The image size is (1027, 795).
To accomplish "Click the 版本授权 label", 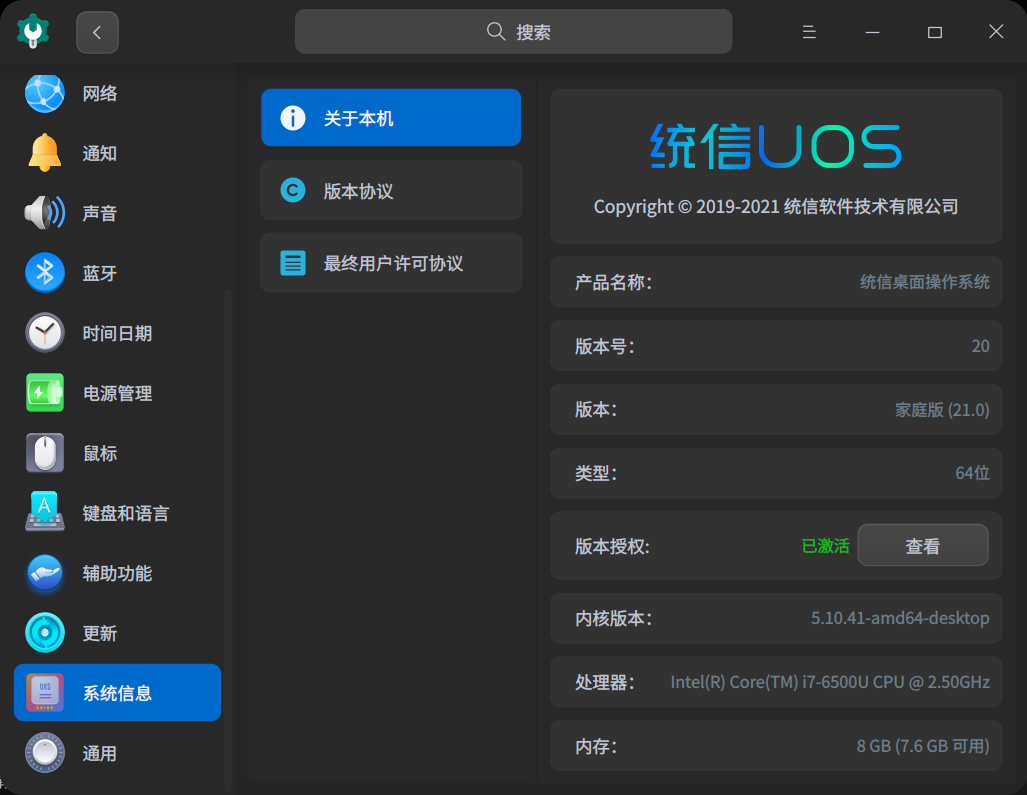I will [x=612, y=546].
